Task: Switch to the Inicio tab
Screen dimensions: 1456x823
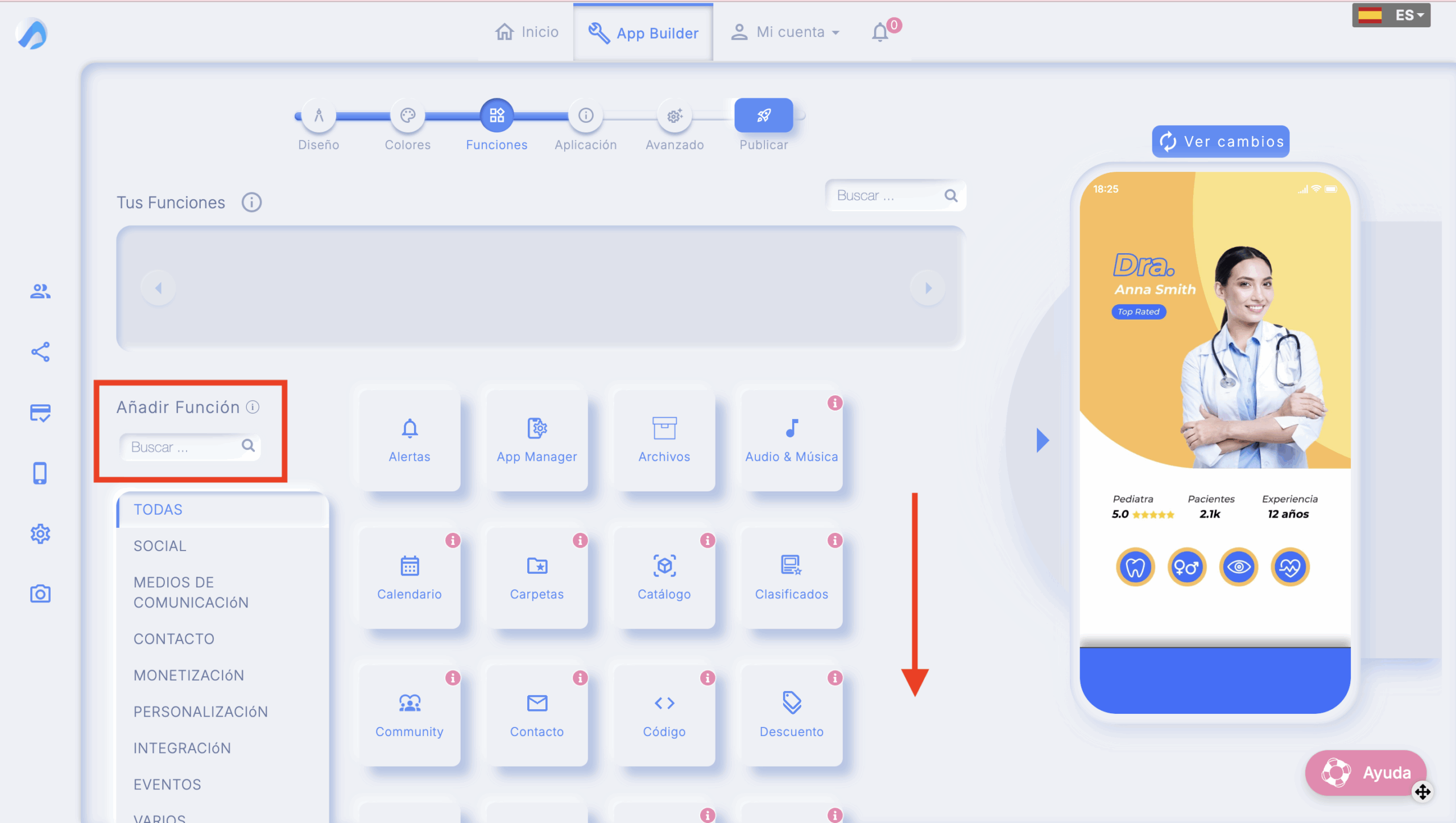Action: [527, 32]
